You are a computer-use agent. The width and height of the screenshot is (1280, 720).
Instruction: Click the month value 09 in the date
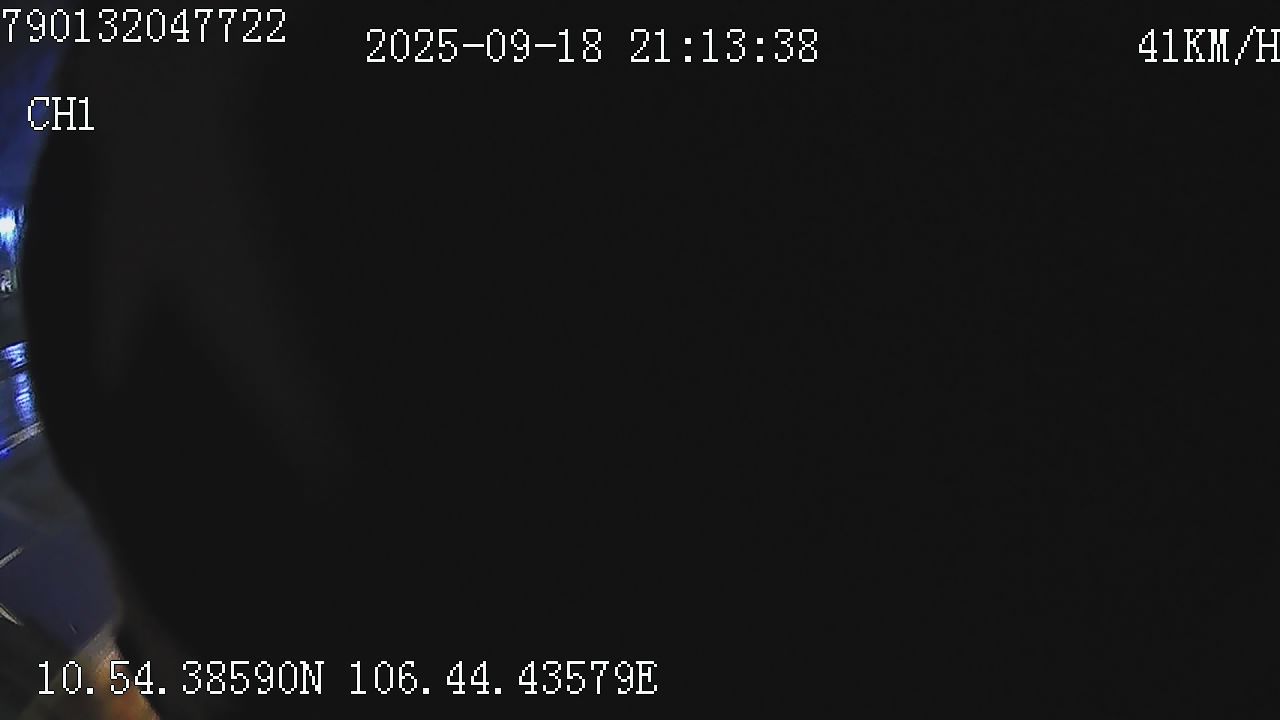pyautogui.click(x=508, y=47)
